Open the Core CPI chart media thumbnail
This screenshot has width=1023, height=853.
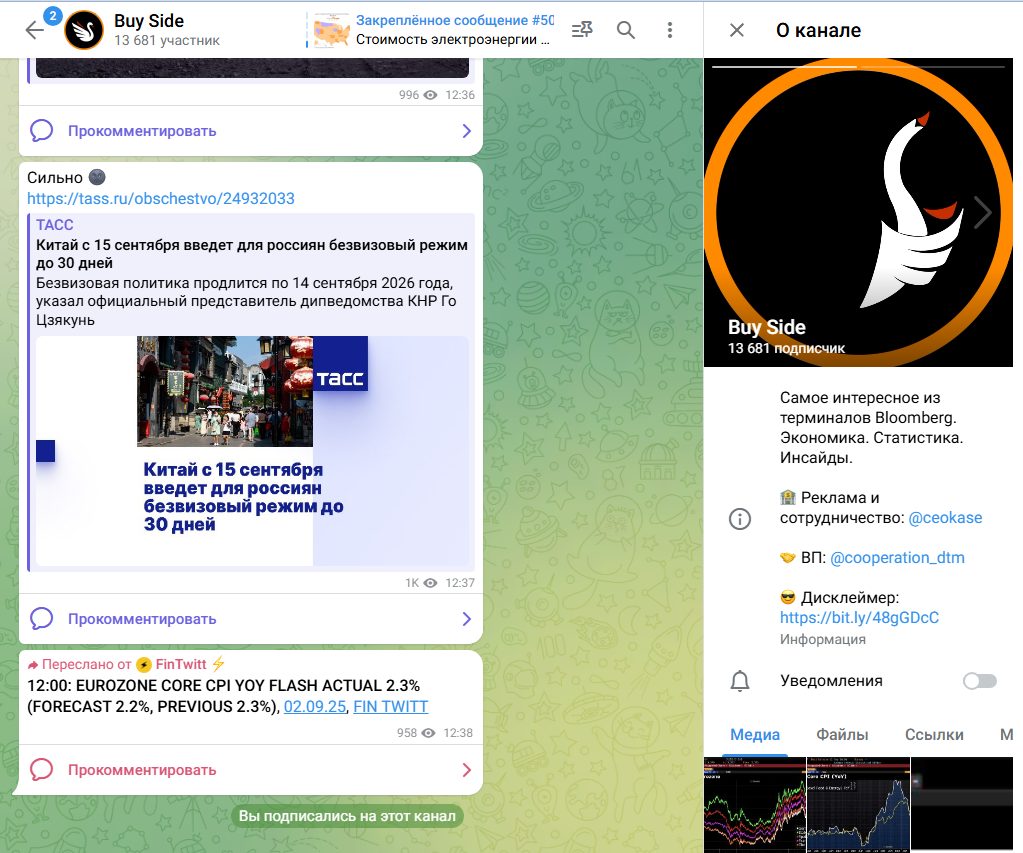pyautogui.click(x=859, y=805)
